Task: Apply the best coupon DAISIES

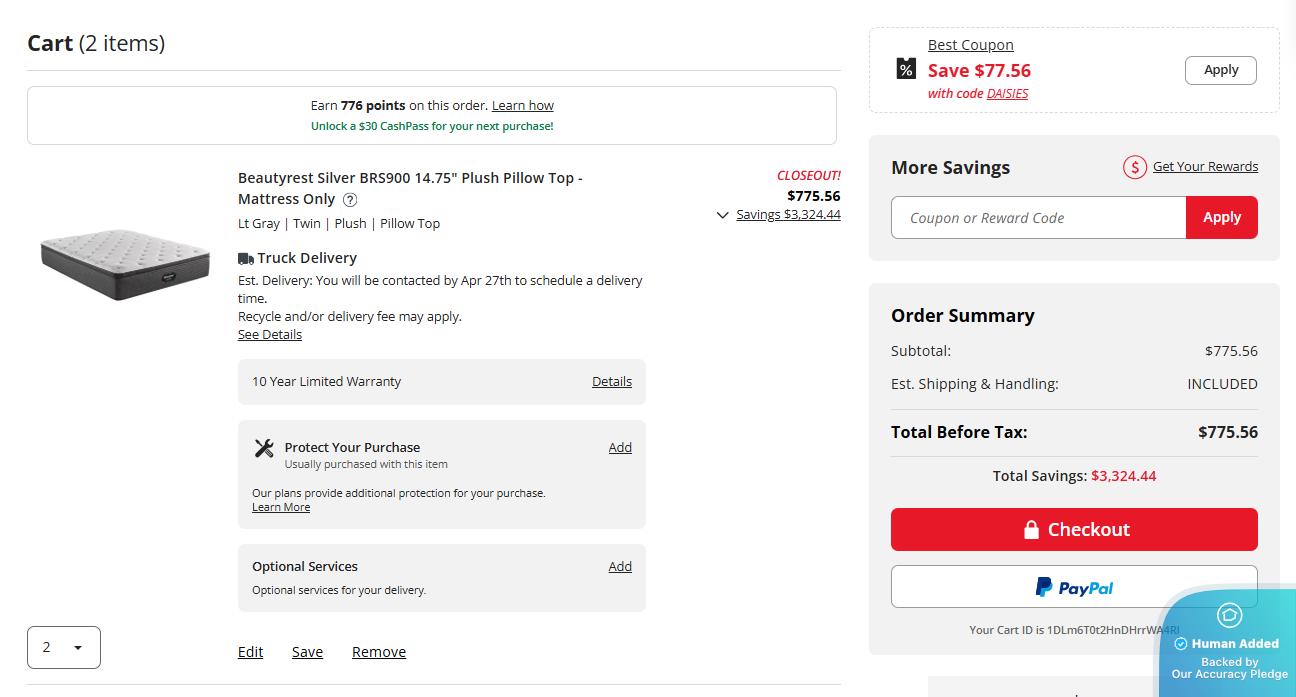Action: tap(1220, 70)
